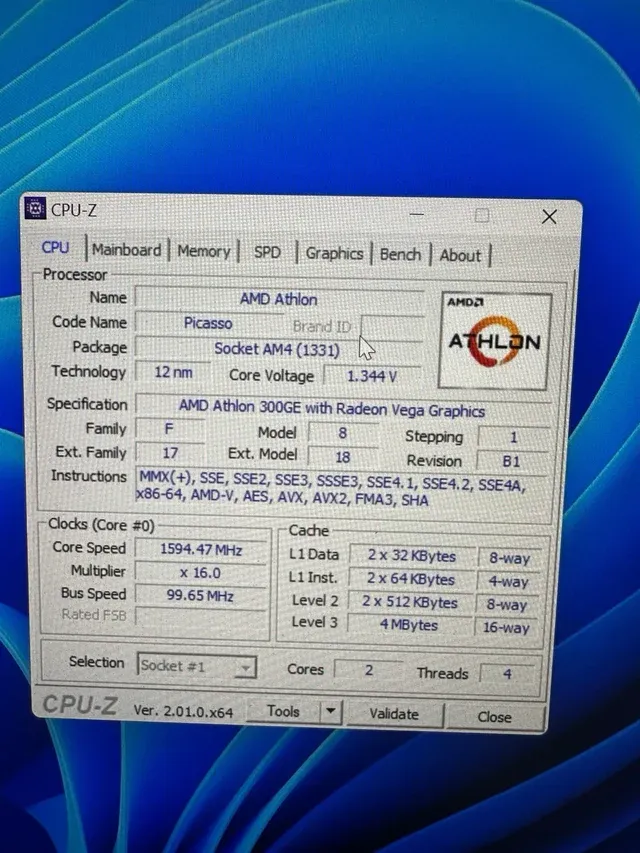Click the empty Brand ID field
The width and height of the screenshot is (640, 853).
(392, 327)
